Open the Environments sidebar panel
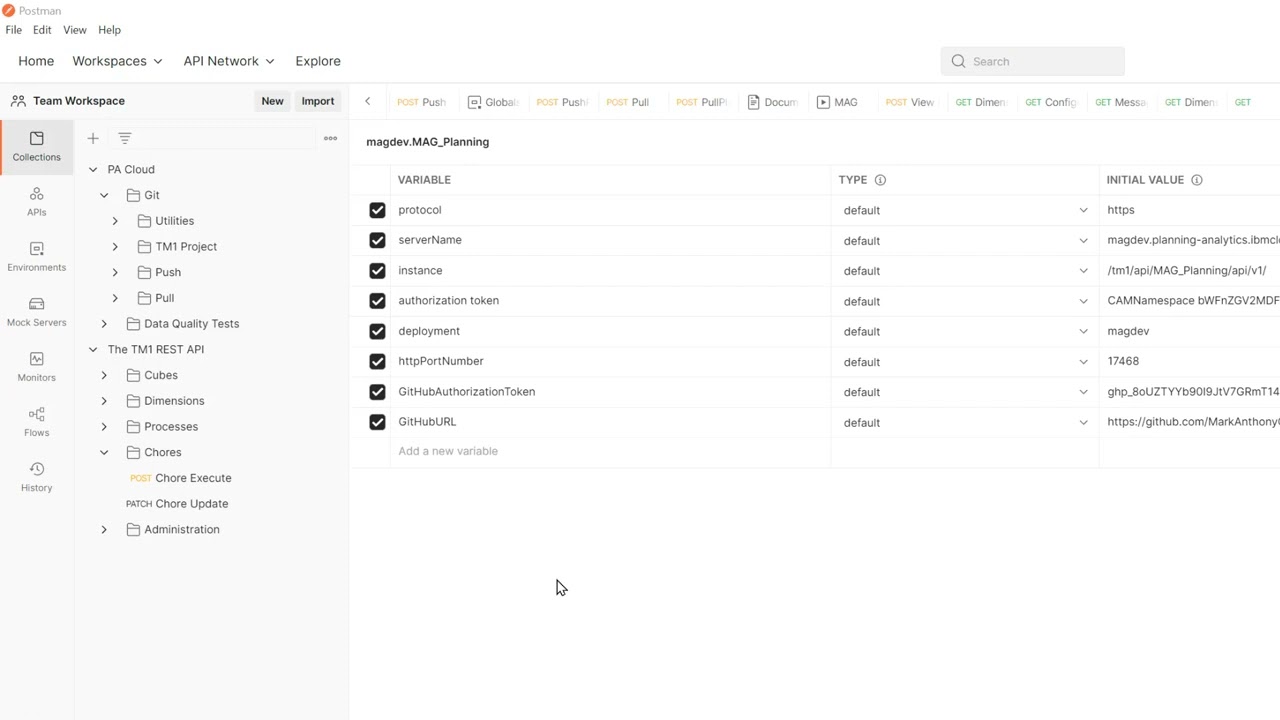 pos(36,256)
